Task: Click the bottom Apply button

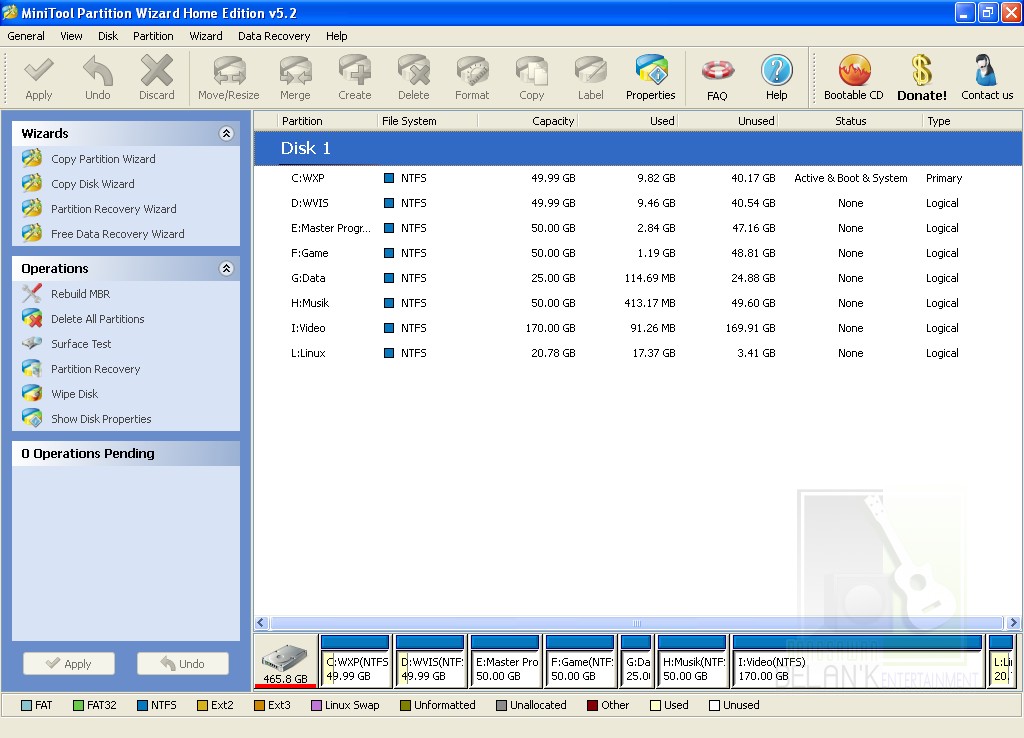Action: click(69, 664)
